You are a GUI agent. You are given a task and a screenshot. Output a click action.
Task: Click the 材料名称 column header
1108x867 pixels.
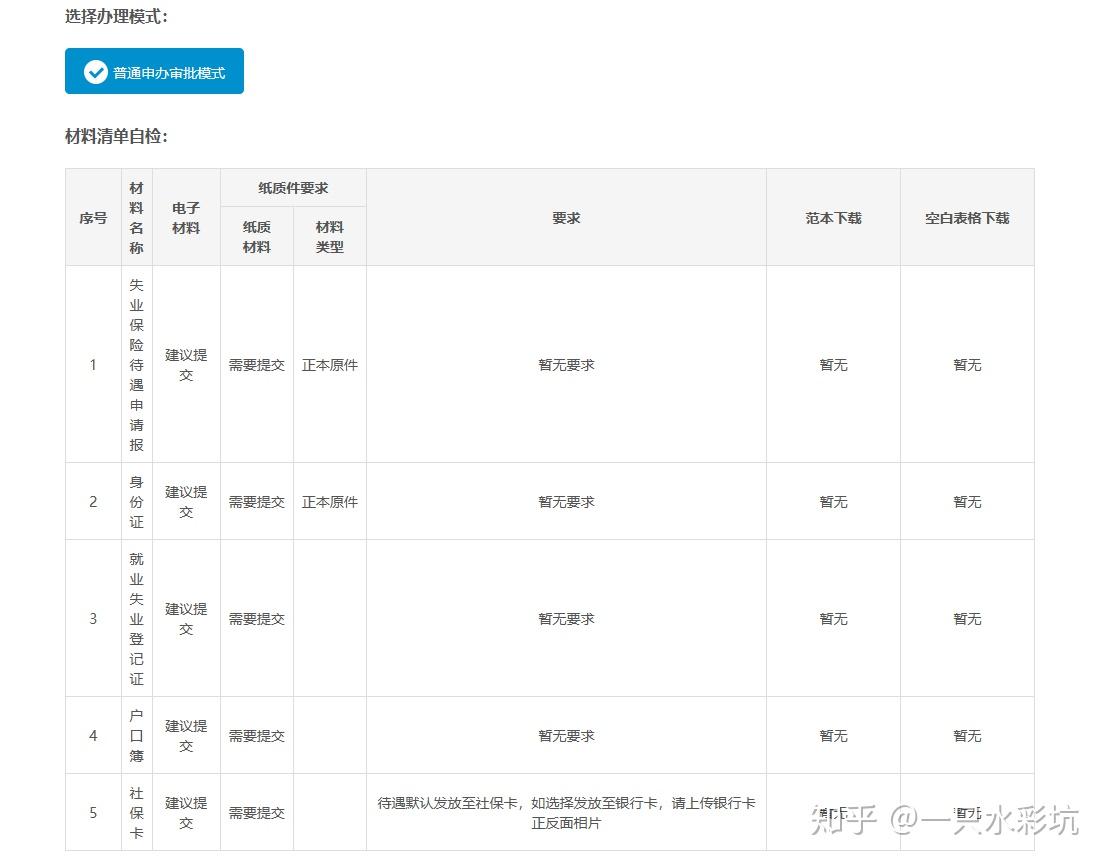[x=136, y=218]
